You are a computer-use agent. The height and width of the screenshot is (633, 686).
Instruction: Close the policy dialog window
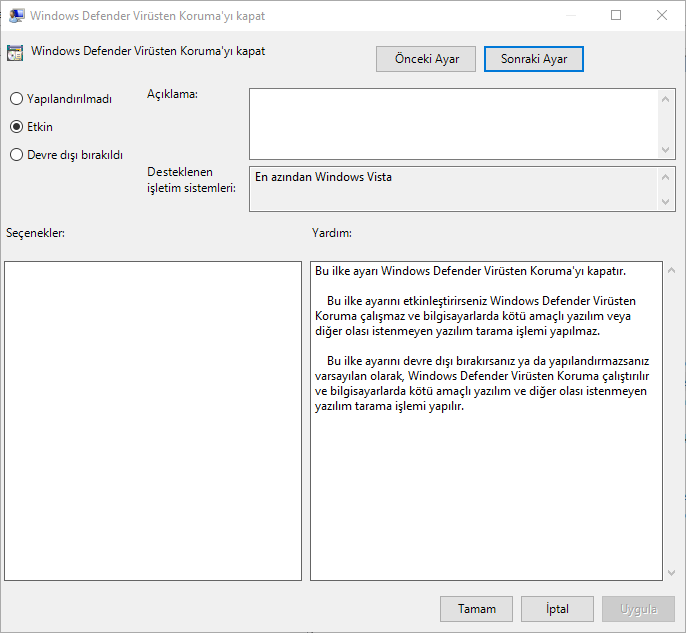coord(662,15)
